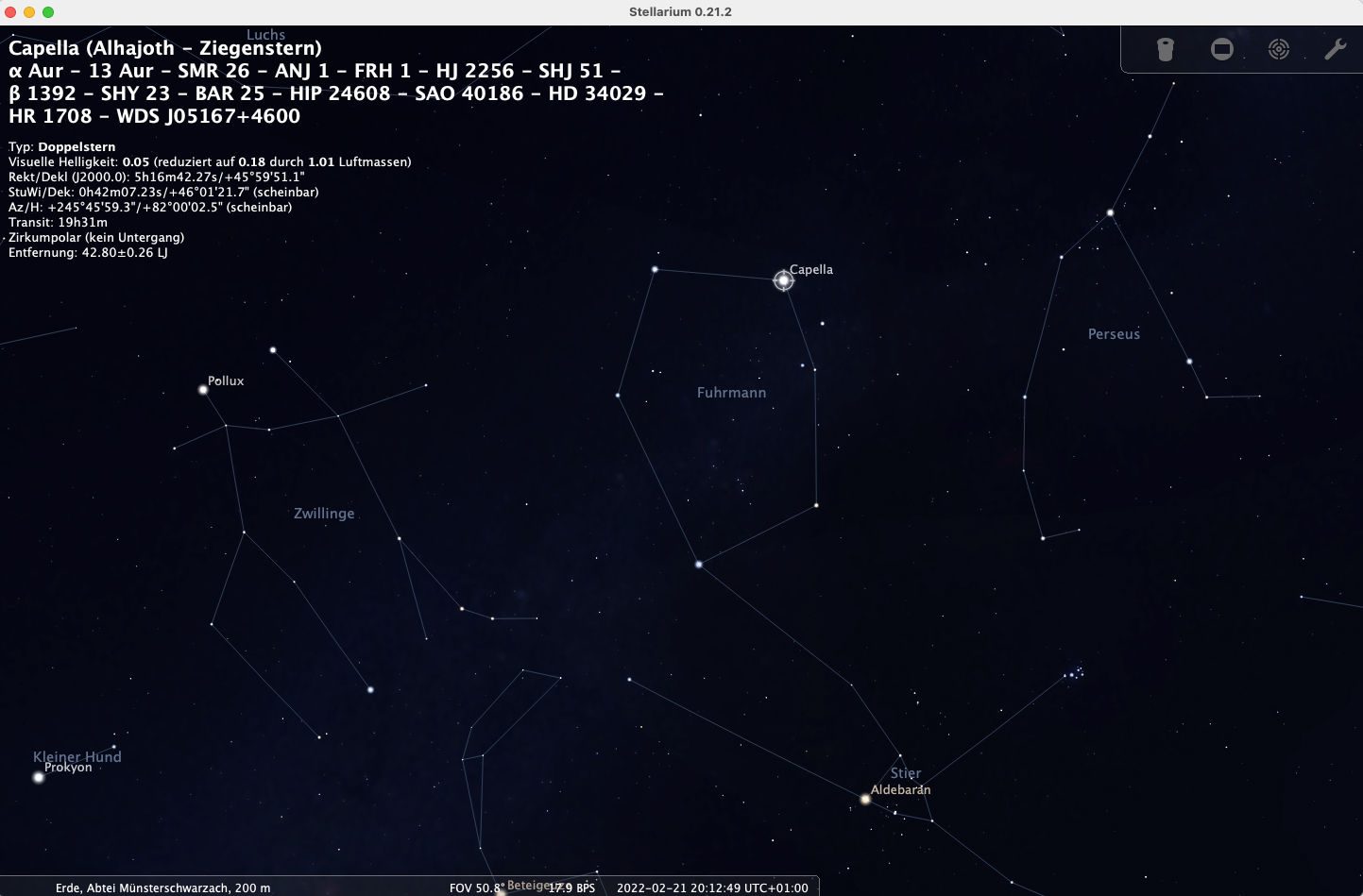Click the 'StuWi/Dek' coordinates line
Viewport: 1363px width, 896px height.
pos(163,192)
